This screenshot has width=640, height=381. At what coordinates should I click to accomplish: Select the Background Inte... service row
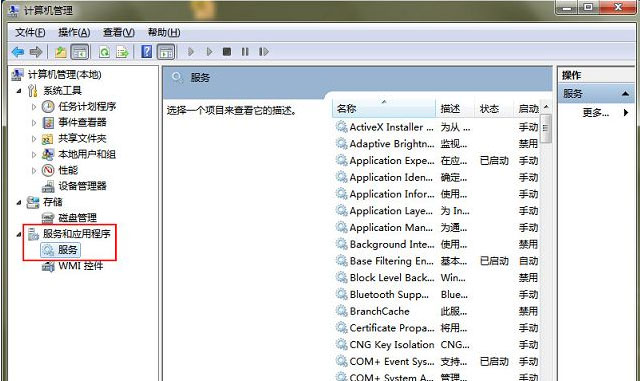tap(437, 244)
